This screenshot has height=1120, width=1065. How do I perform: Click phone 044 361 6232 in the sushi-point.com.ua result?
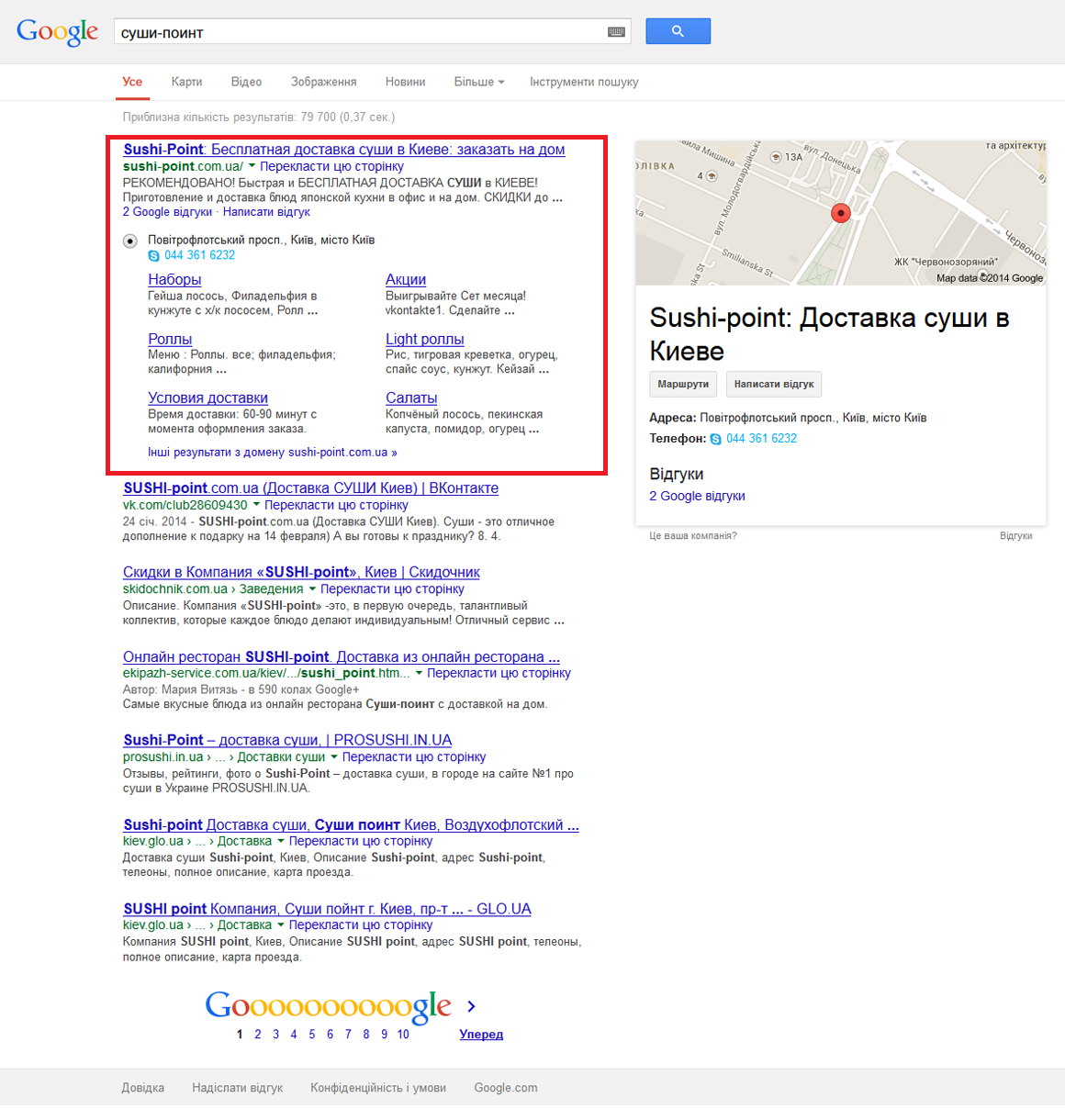[199, 255]
